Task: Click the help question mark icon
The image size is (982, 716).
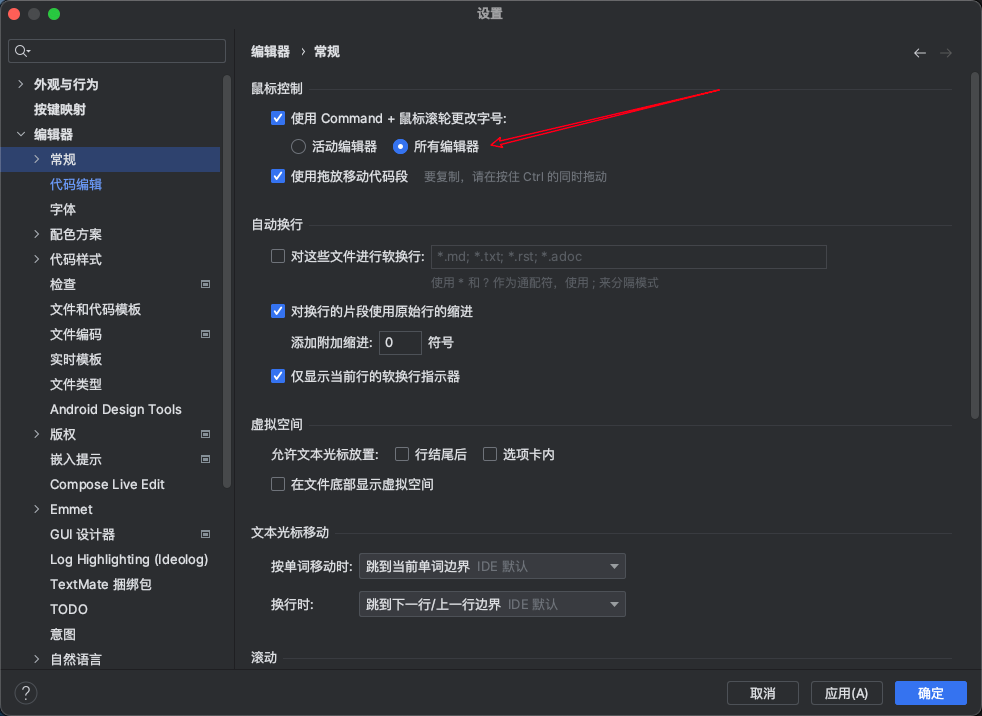Action: pyautogui.click(x=26, y=693)
